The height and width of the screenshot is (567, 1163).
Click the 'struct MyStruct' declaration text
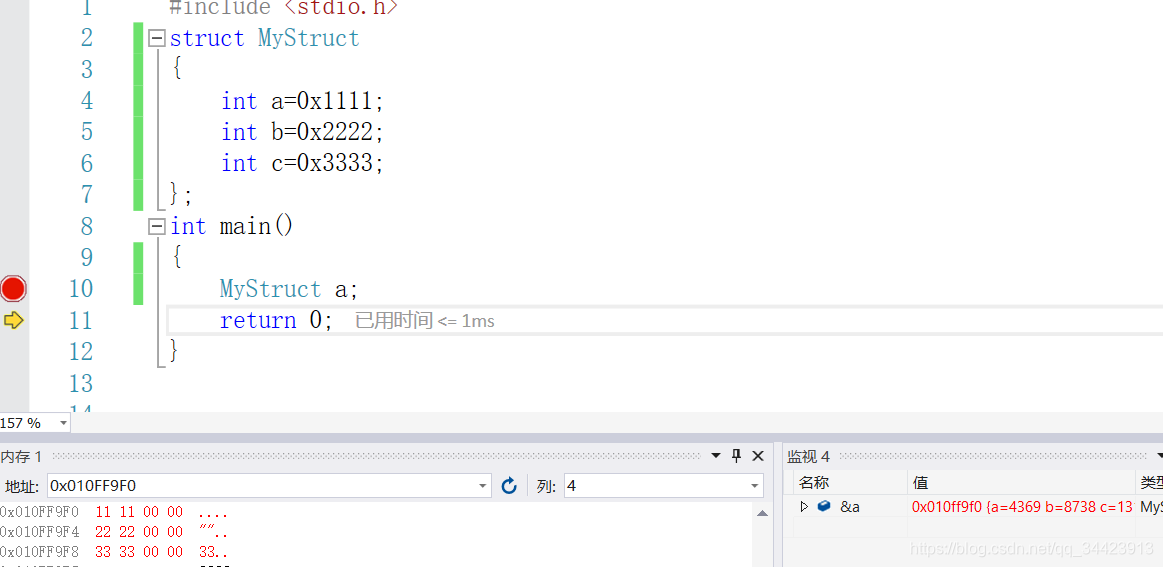265,39
